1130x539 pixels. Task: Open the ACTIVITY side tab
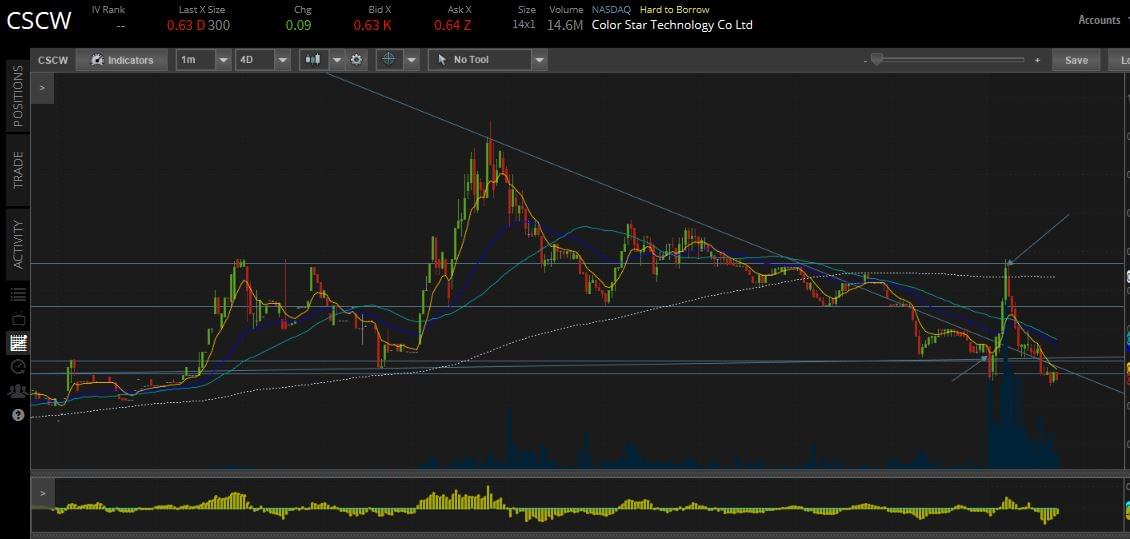18,244
